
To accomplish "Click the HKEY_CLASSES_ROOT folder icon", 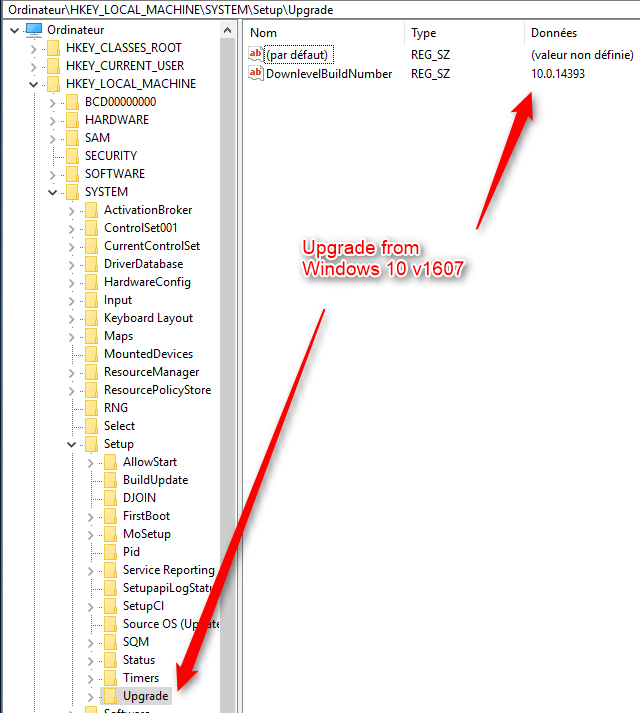I will [x=54, y=48].
